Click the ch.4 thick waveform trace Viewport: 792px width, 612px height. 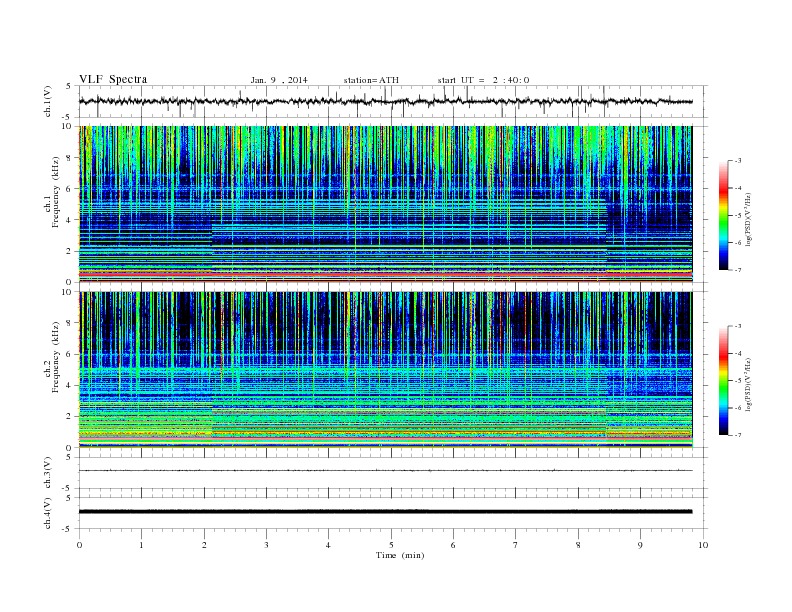pos(385,512)
